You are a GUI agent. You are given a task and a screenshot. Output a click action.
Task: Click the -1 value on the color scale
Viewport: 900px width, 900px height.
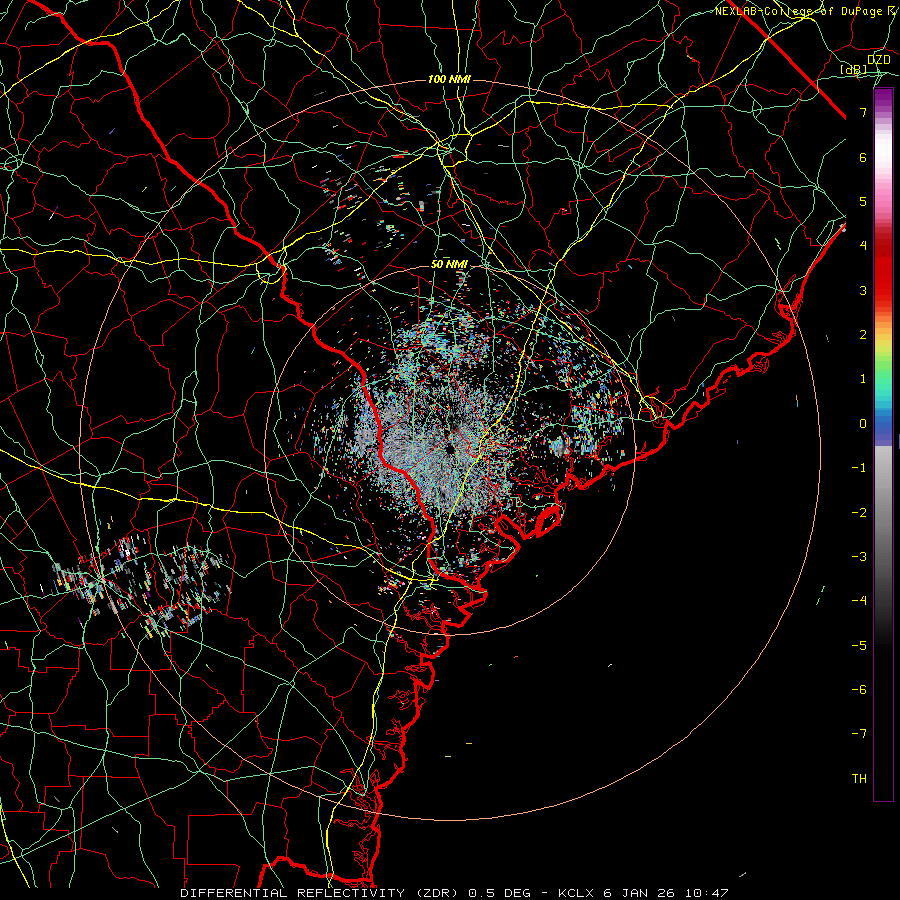coord(859,468)
